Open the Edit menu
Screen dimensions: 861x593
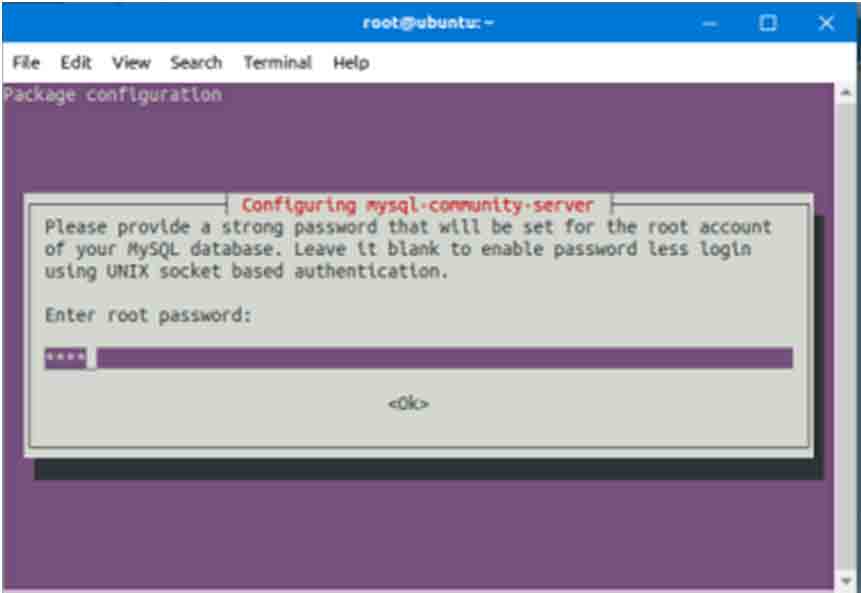76,63
